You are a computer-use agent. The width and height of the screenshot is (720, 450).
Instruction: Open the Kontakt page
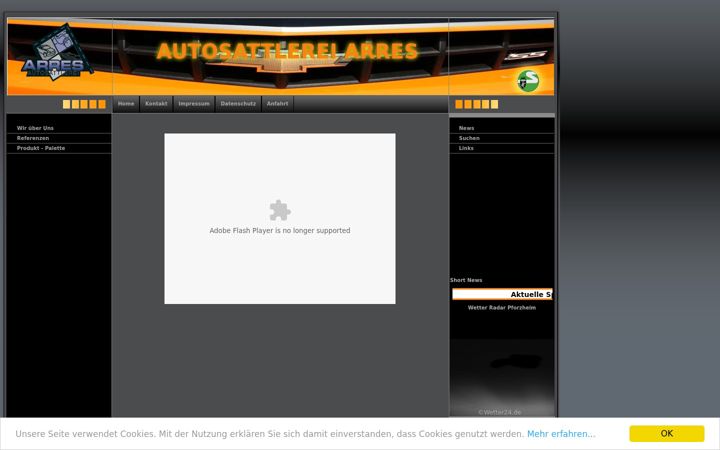point(156,104)
